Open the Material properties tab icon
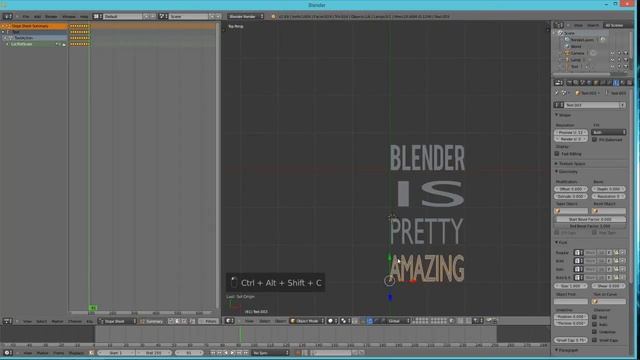 coord(622,83)
